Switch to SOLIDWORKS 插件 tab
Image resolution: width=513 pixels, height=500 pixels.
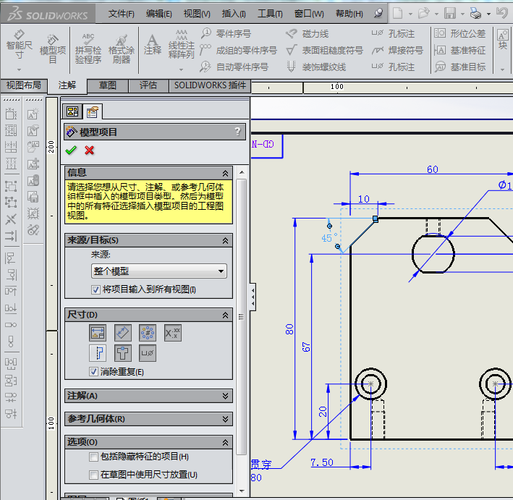[x=210, y=86]
